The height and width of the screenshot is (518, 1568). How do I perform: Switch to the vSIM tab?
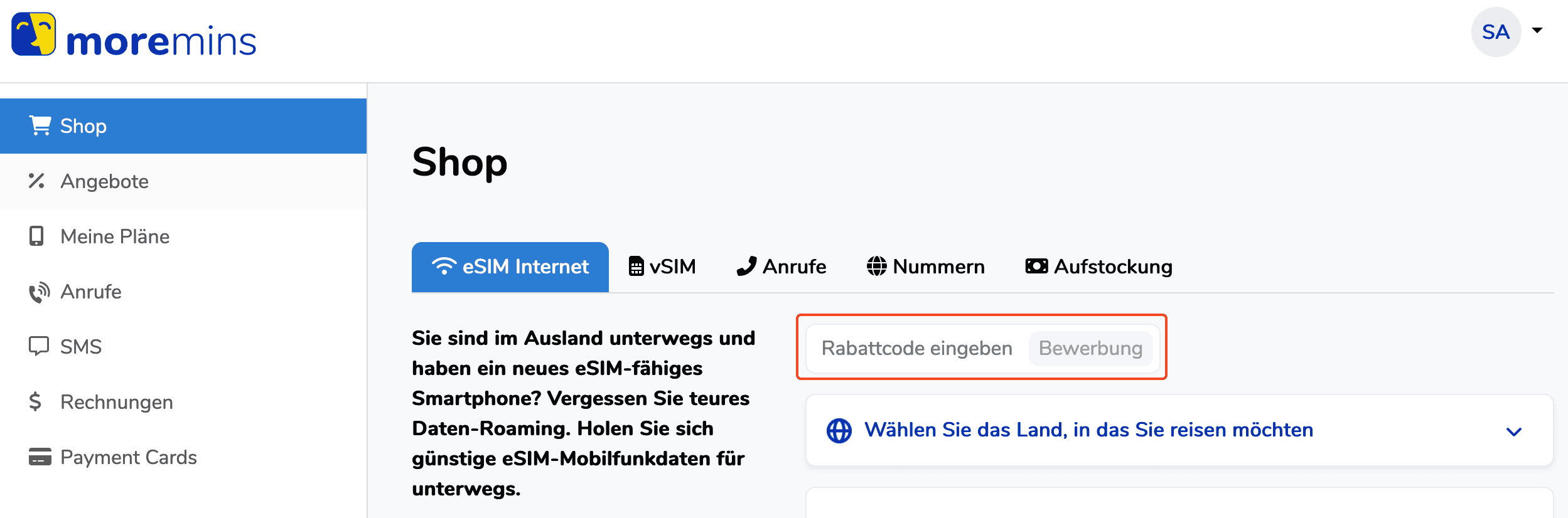[662, 267]
